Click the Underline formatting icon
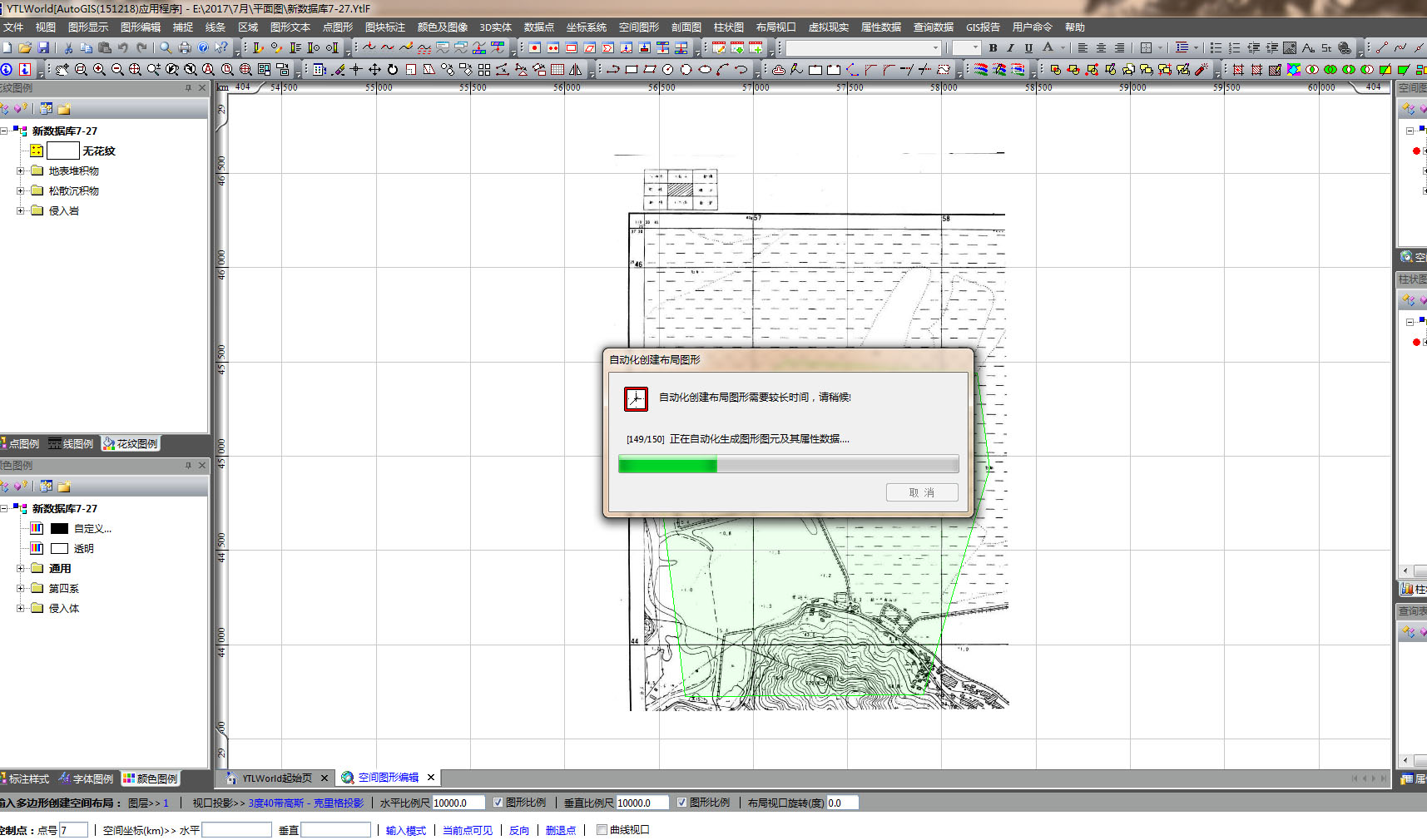 1029,48
